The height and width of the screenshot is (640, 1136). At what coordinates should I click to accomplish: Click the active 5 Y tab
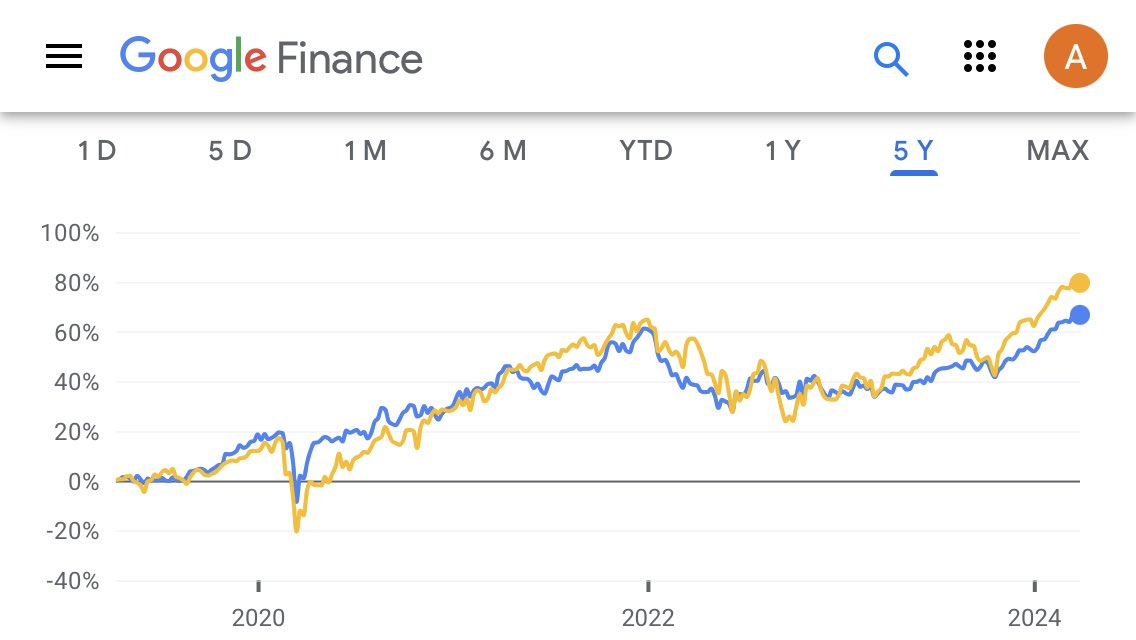point(914,151)
